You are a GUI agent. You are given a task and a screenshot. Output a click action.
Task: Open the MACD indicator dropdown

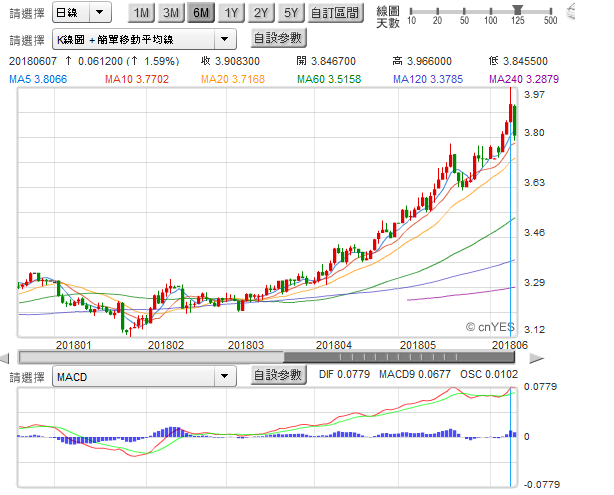pyautogui.click(x=144, y=377)
